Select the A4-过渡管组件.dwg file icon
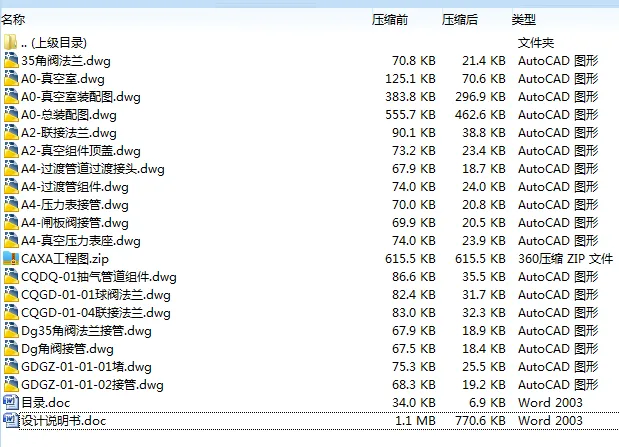The width and height of the screenshot is (619, 447). pos(11,186)
